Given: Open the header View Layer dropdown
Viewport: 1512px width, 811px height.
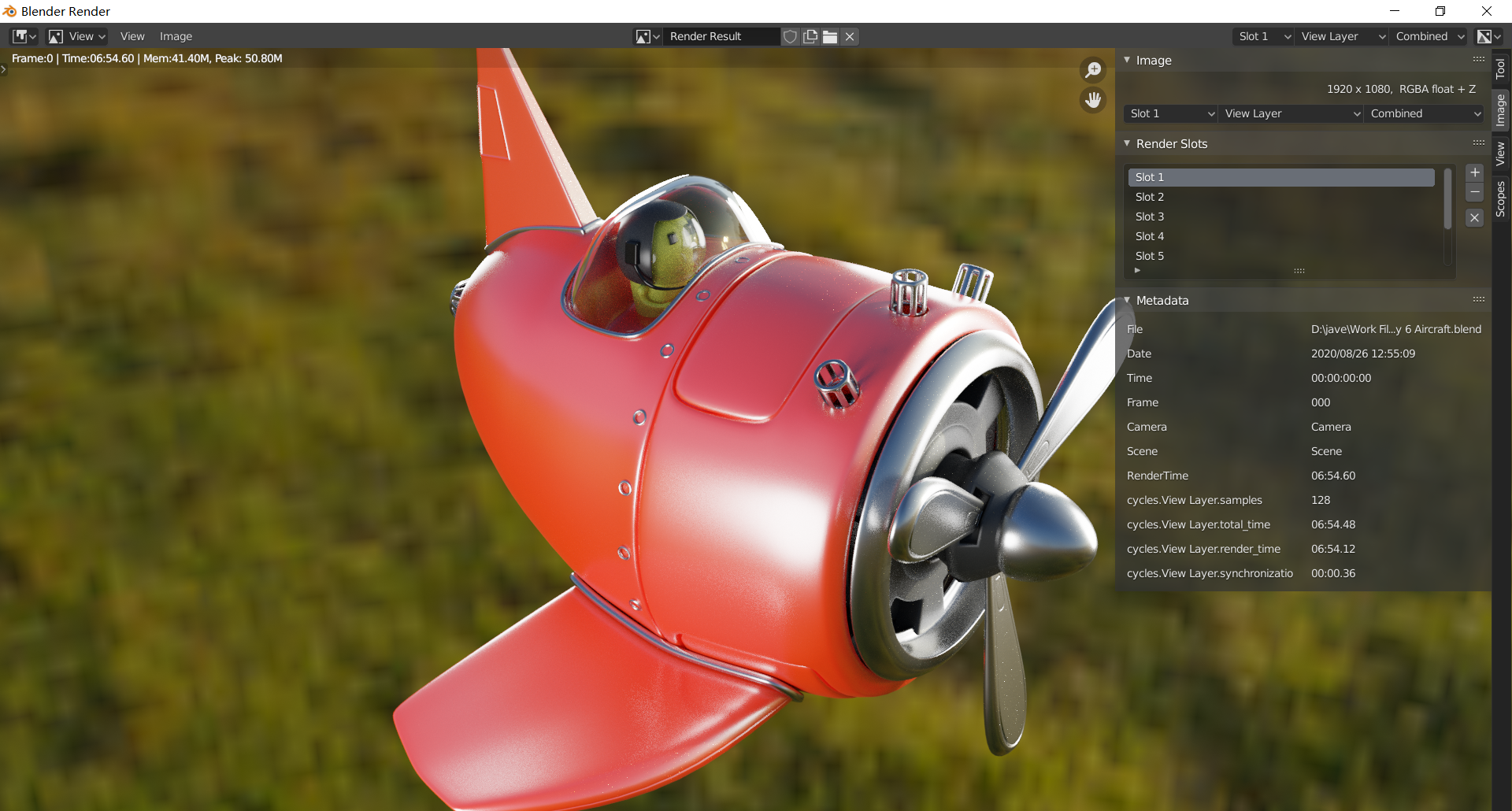Looking at the screenshot, I should [1342, 36].
